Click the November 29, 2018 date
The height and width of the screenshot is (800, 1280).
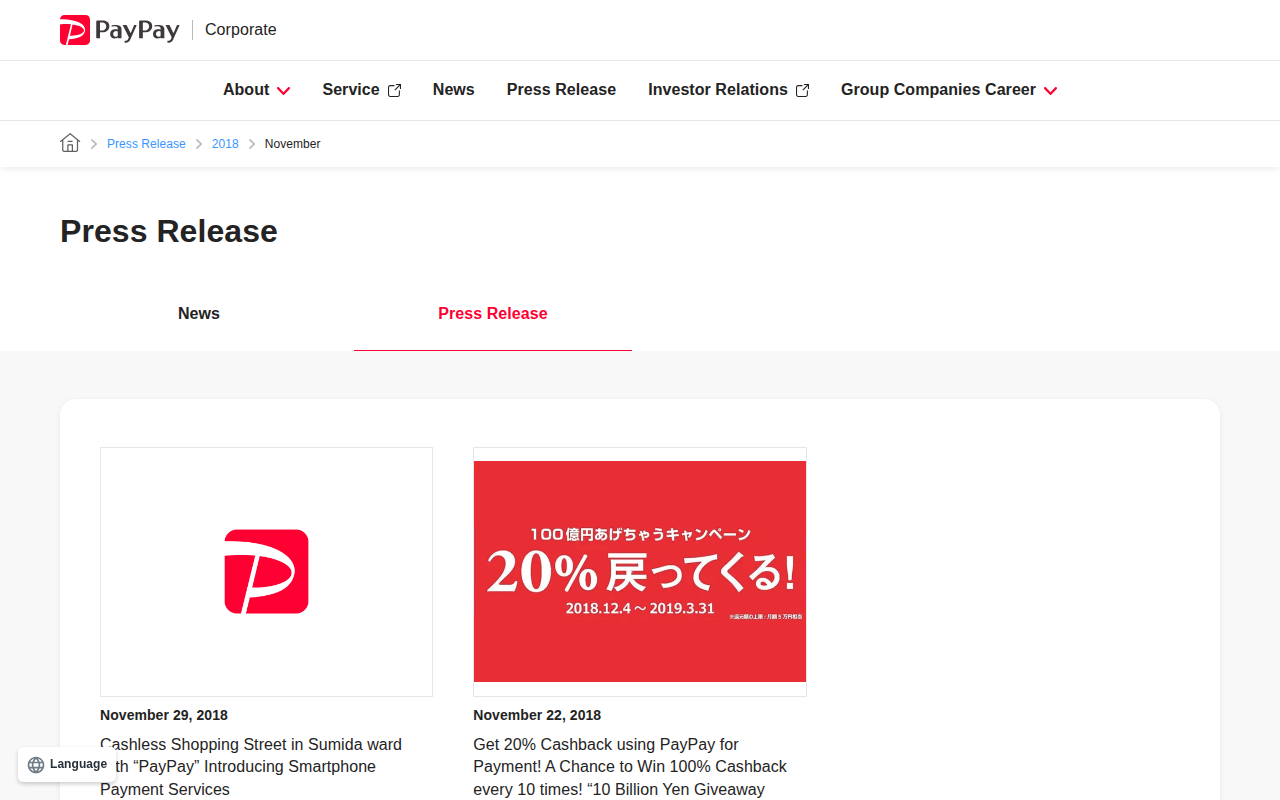tap(164, 715)
